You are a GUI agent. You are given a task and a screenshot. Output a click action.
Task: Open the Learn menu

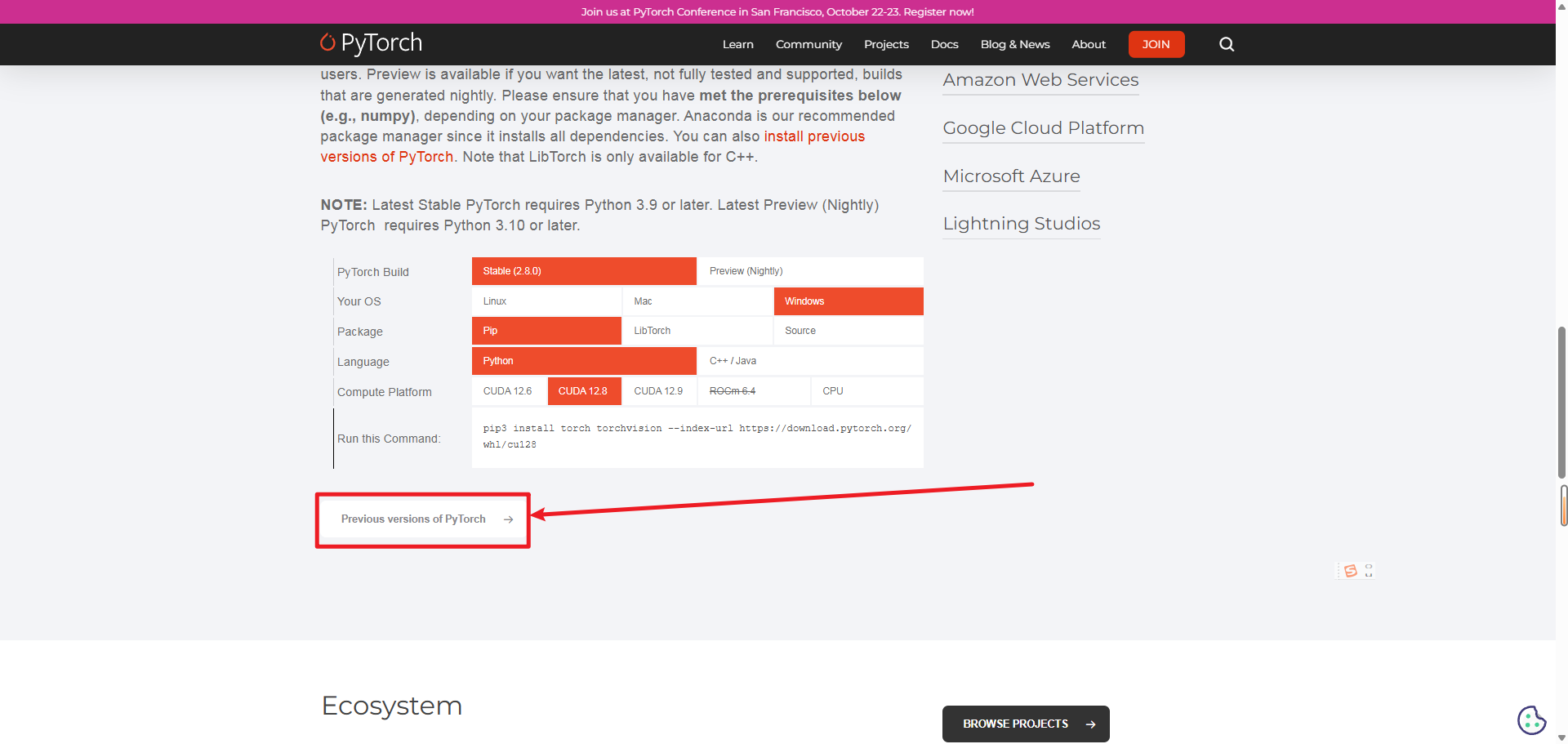coord(737,44)
